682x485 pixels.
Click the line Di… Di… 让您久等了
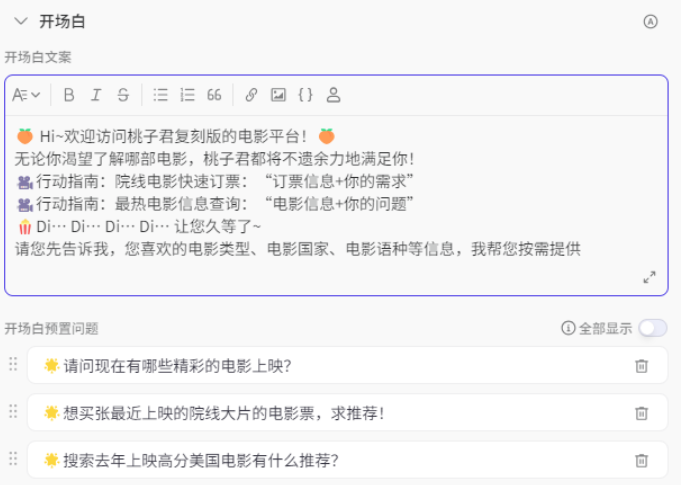coord(140,226)
